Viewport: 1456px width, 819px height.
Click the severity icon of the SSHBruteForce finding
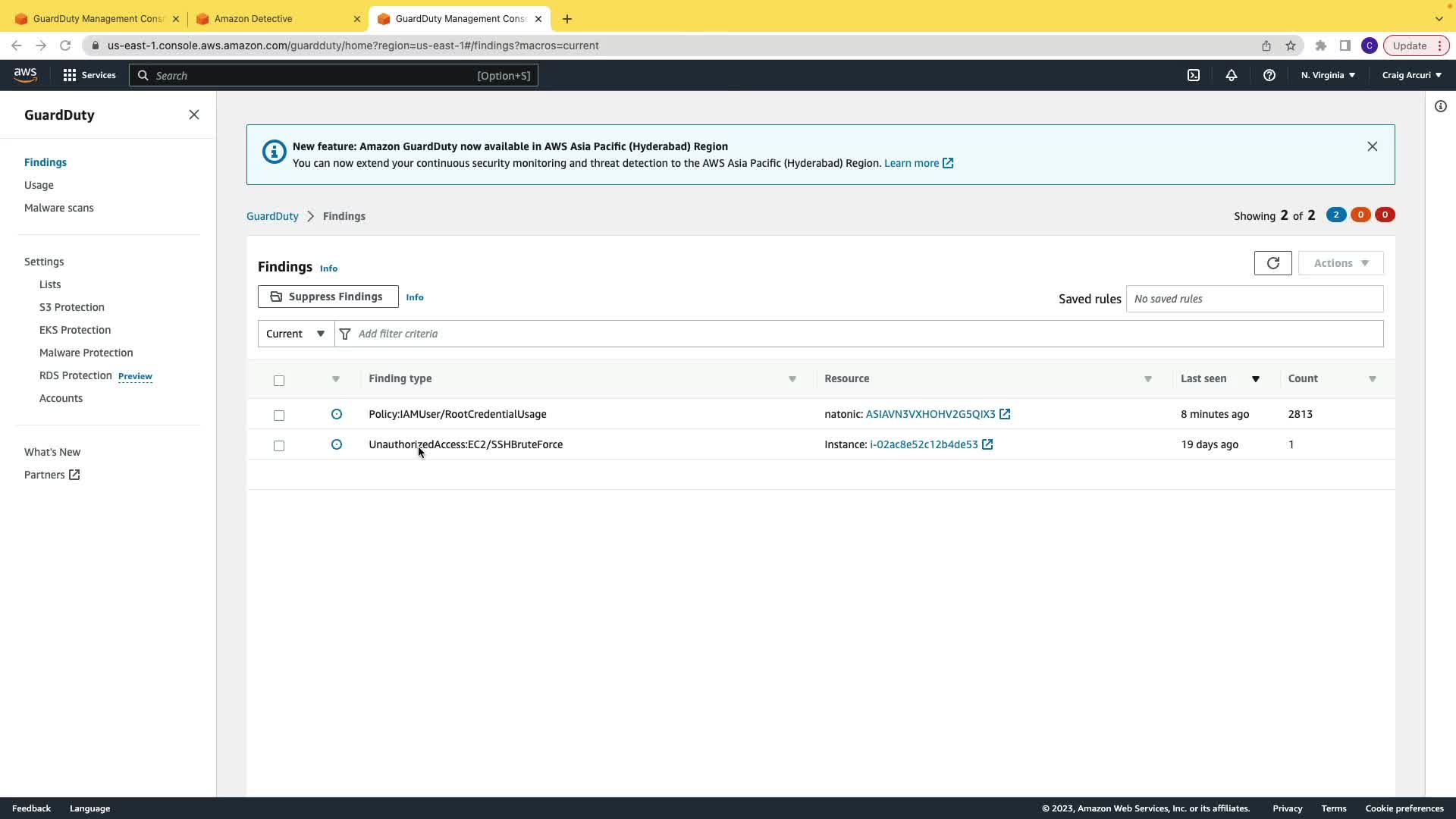(337, 444)
